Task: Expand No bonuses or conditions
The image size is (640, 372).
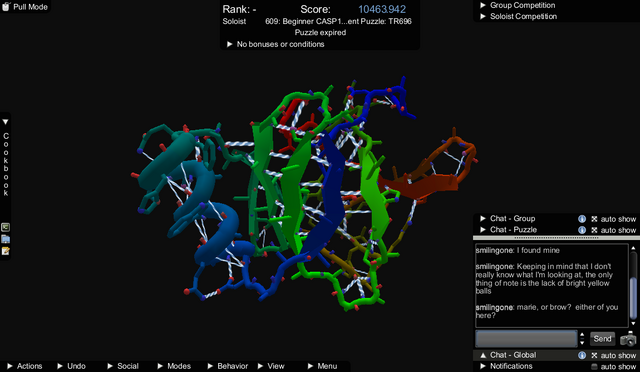Action: click(x=276, y=44)
